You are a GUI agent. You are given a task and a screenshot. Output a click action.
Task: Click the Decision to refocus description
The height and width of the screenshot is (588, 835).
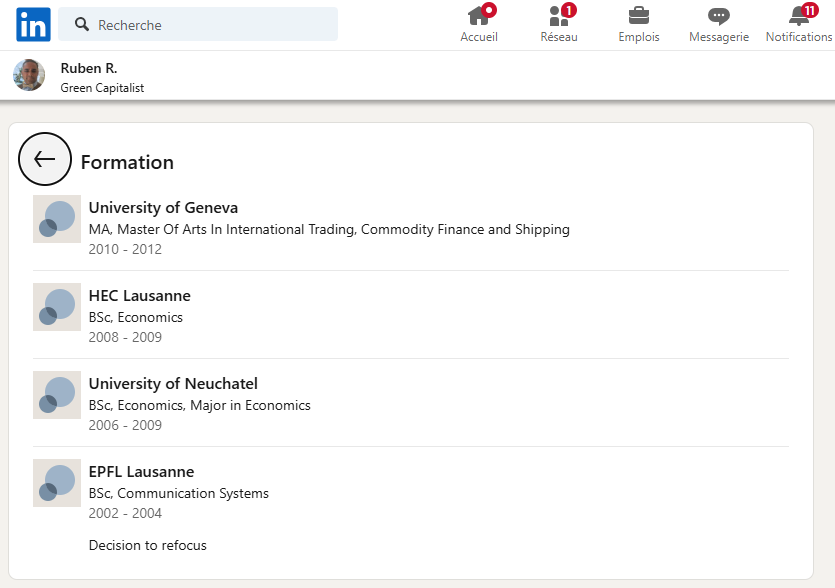click(148, 545)
